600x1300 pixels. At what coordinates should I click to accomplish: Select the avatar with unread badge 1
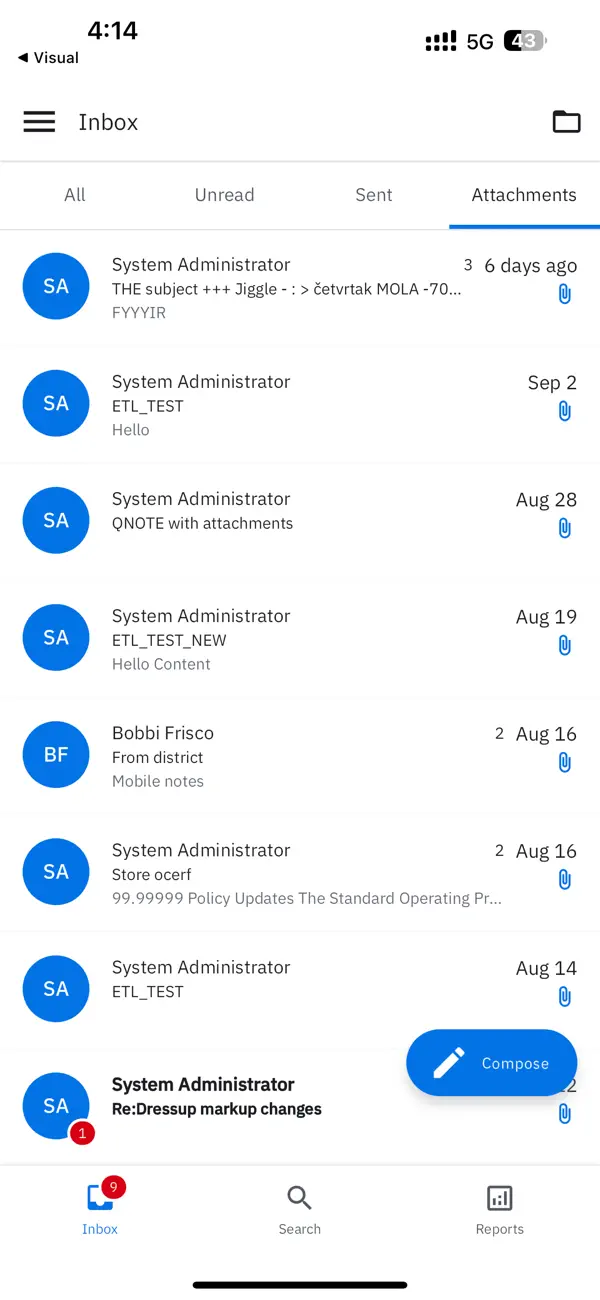click(56, 1105)
